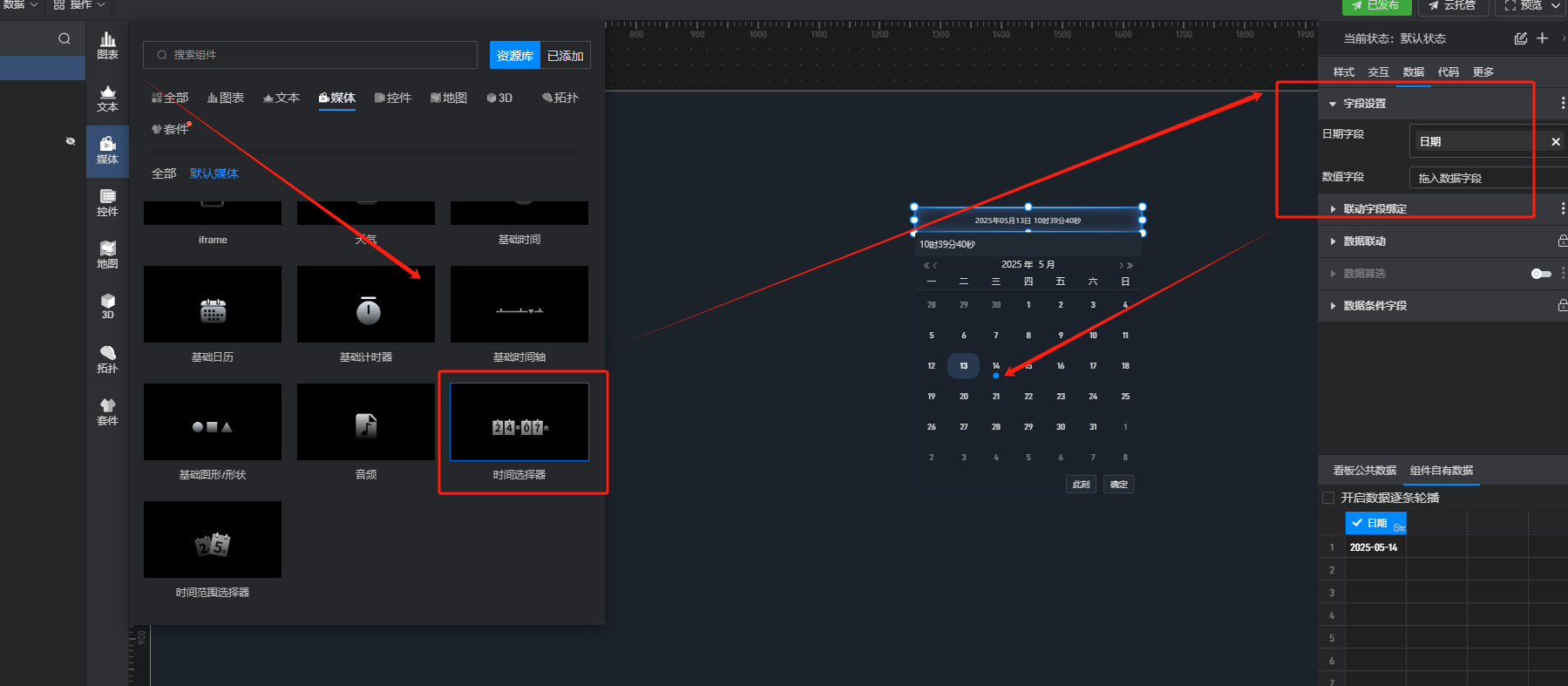Click the 此刻 now button under calendar
Viewport: 1568px width, 686px height.
[1081, 485]
